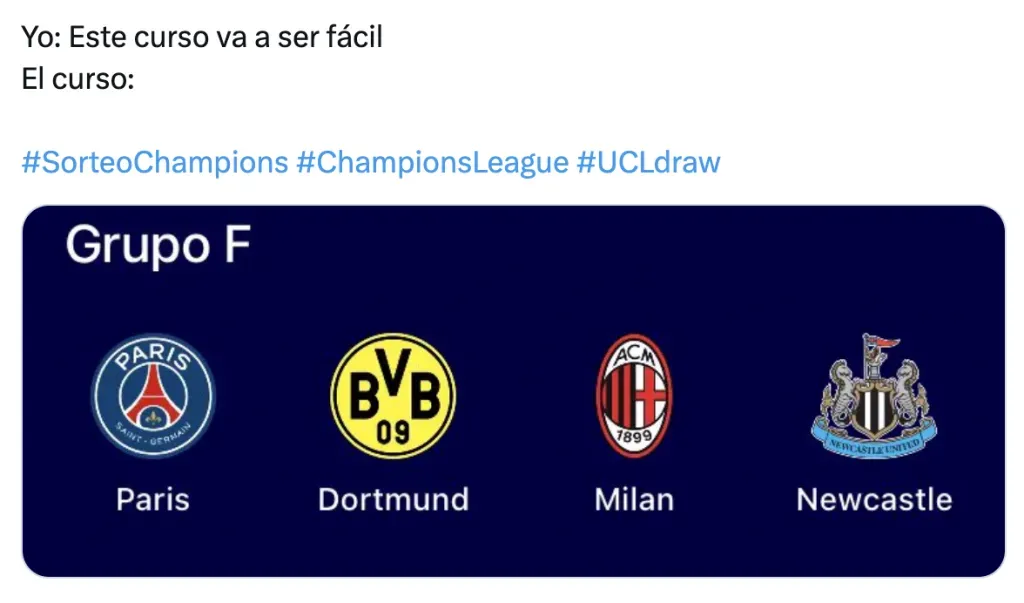
Task: Click the 09 number on the Dortmund logo
Action: [x=393, y=431]
